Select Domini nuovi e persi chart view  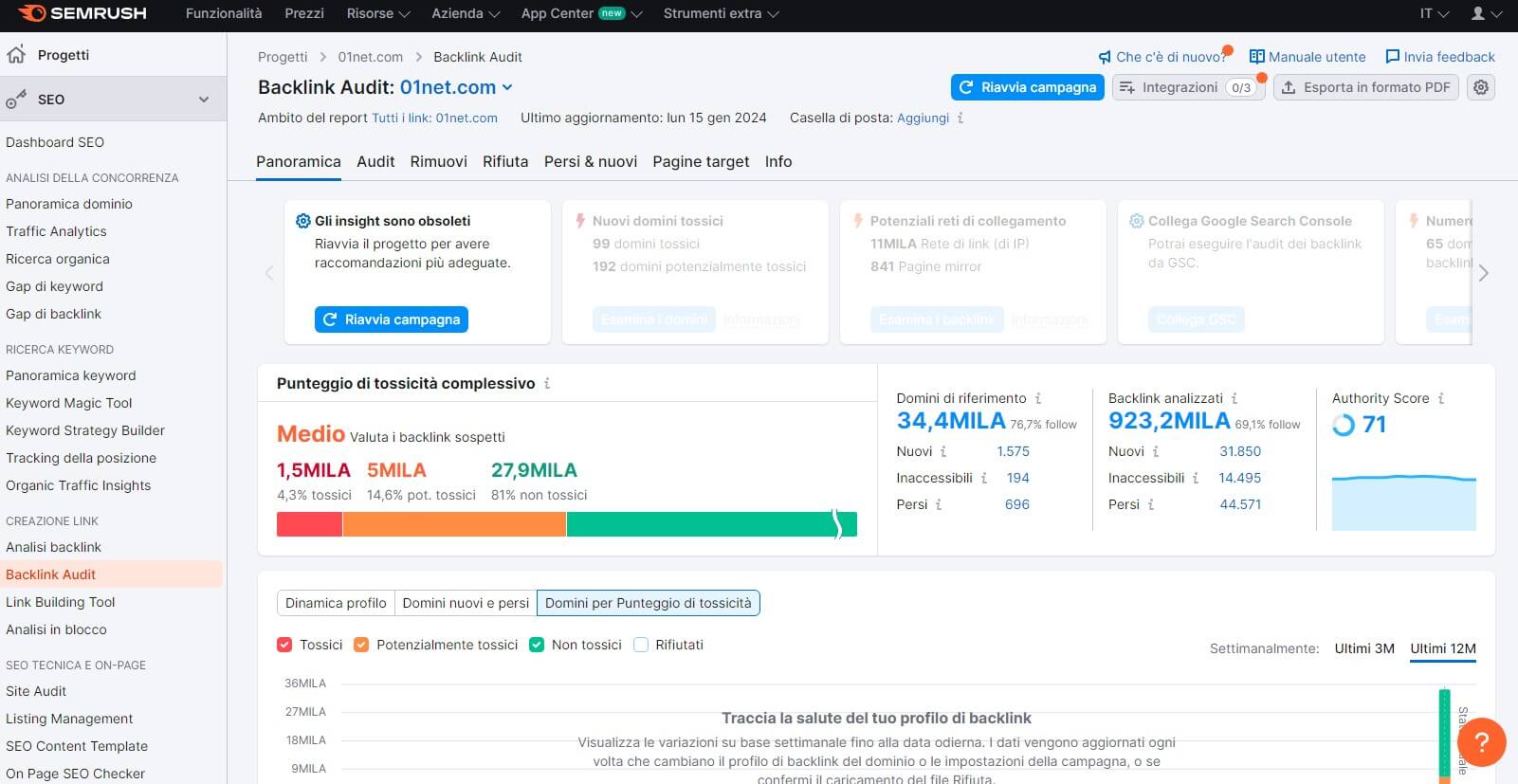click(x=466, y=603)
